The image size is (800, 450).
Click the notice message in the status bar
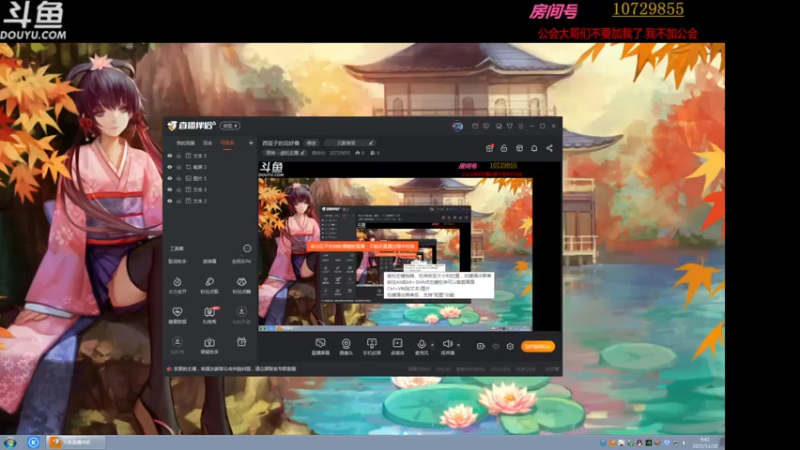coord(234,368)
